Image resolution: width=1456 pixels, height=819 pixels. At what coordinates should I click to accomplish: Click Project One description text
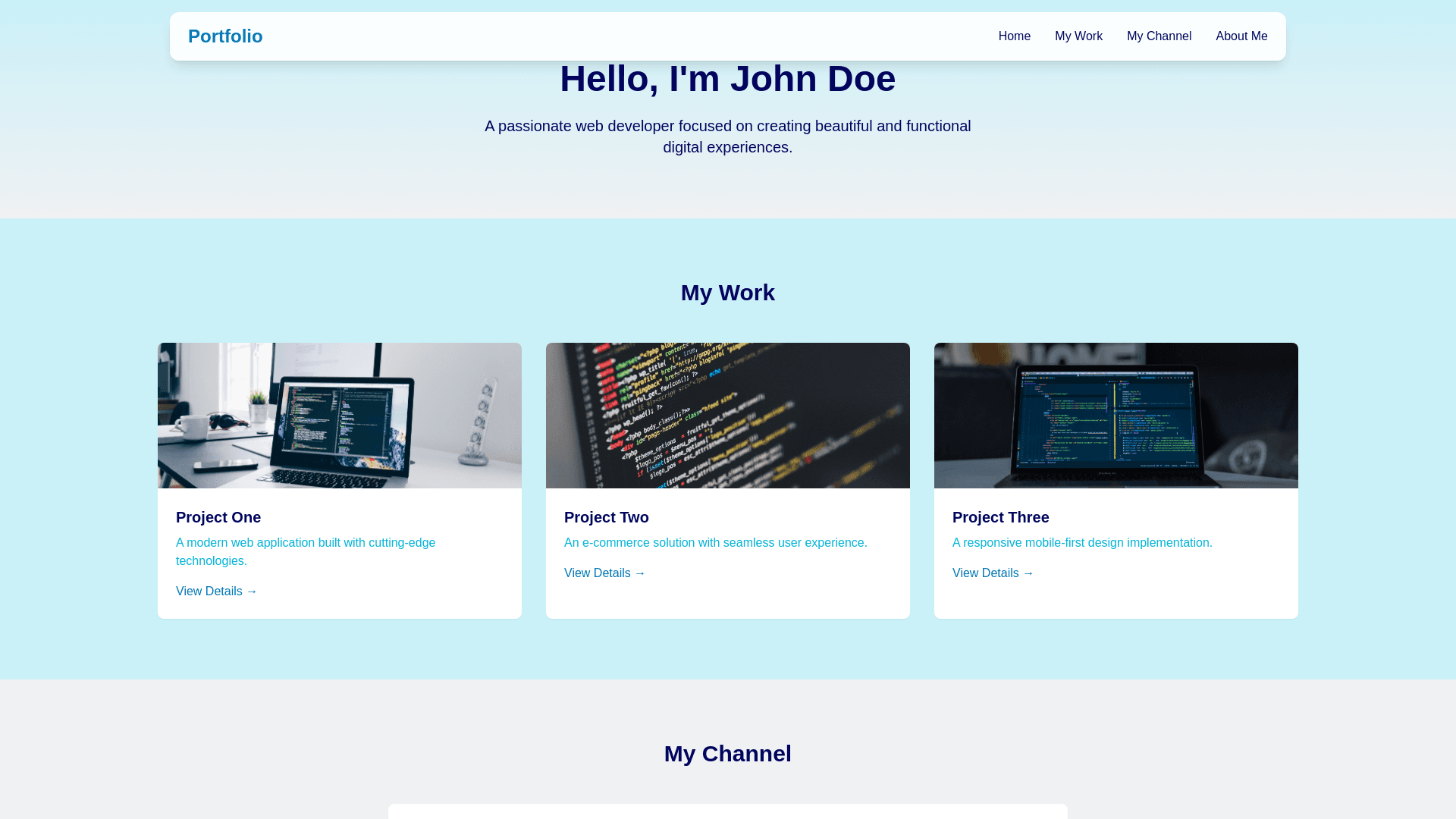point(306,552)
